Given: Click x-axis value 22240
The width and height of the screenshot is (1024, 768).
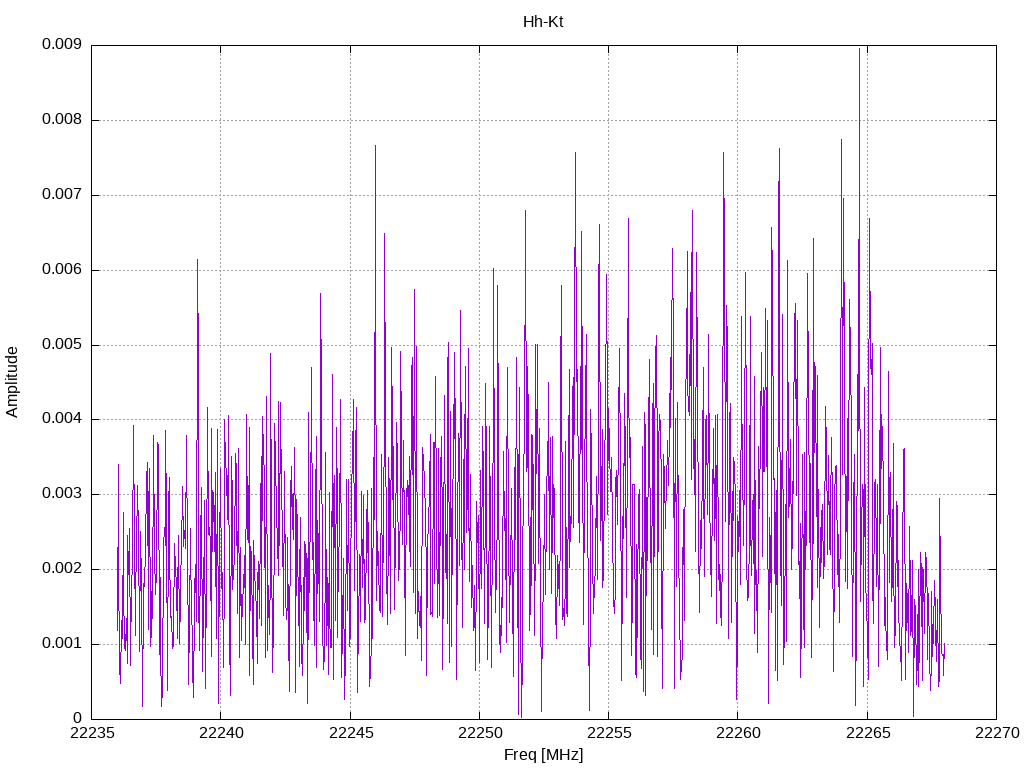Looking at the screenshot, I should click(221, 733).
